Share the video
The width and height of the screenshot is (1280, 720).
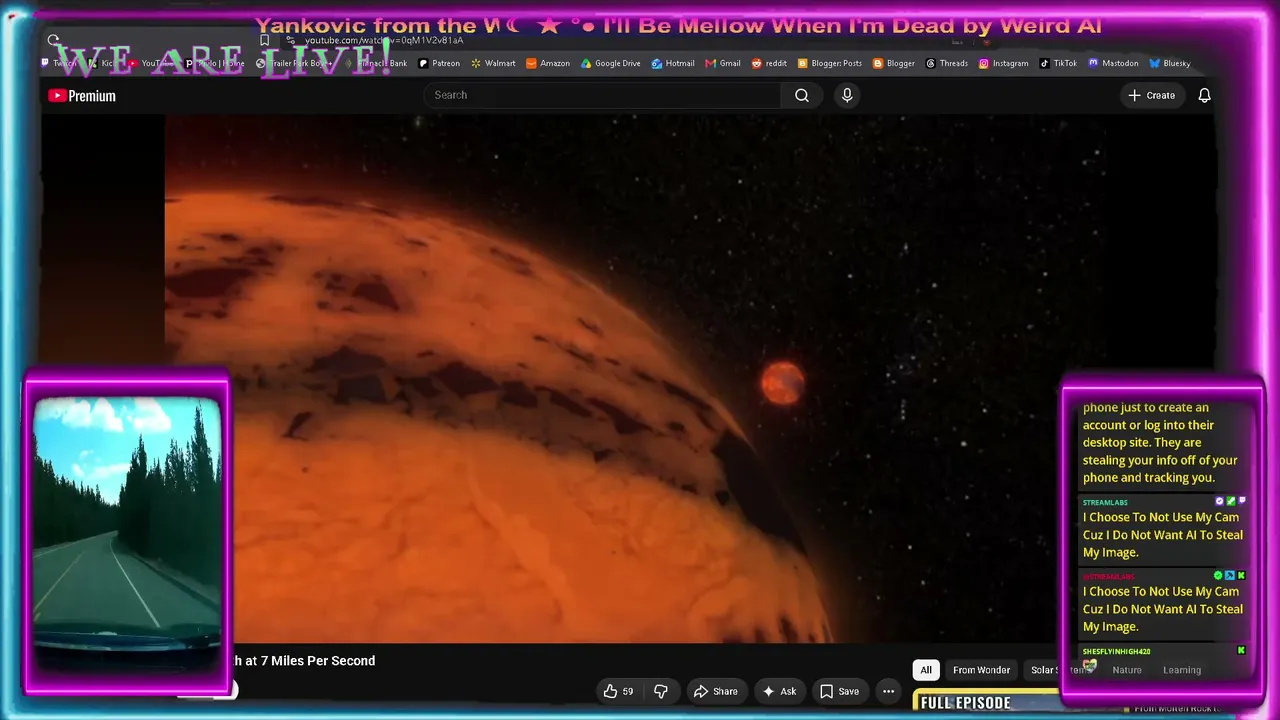[x=715, y=691]
